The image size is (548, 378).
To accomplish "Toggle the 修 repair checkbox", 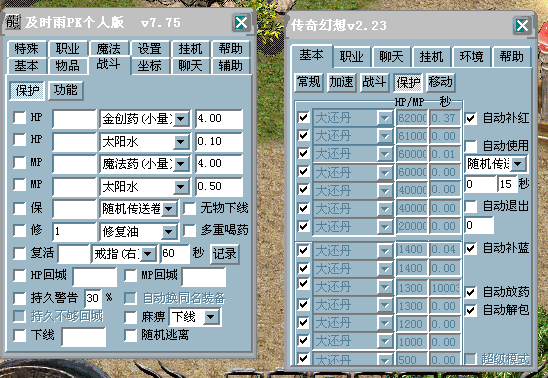I will coord(20,231).
